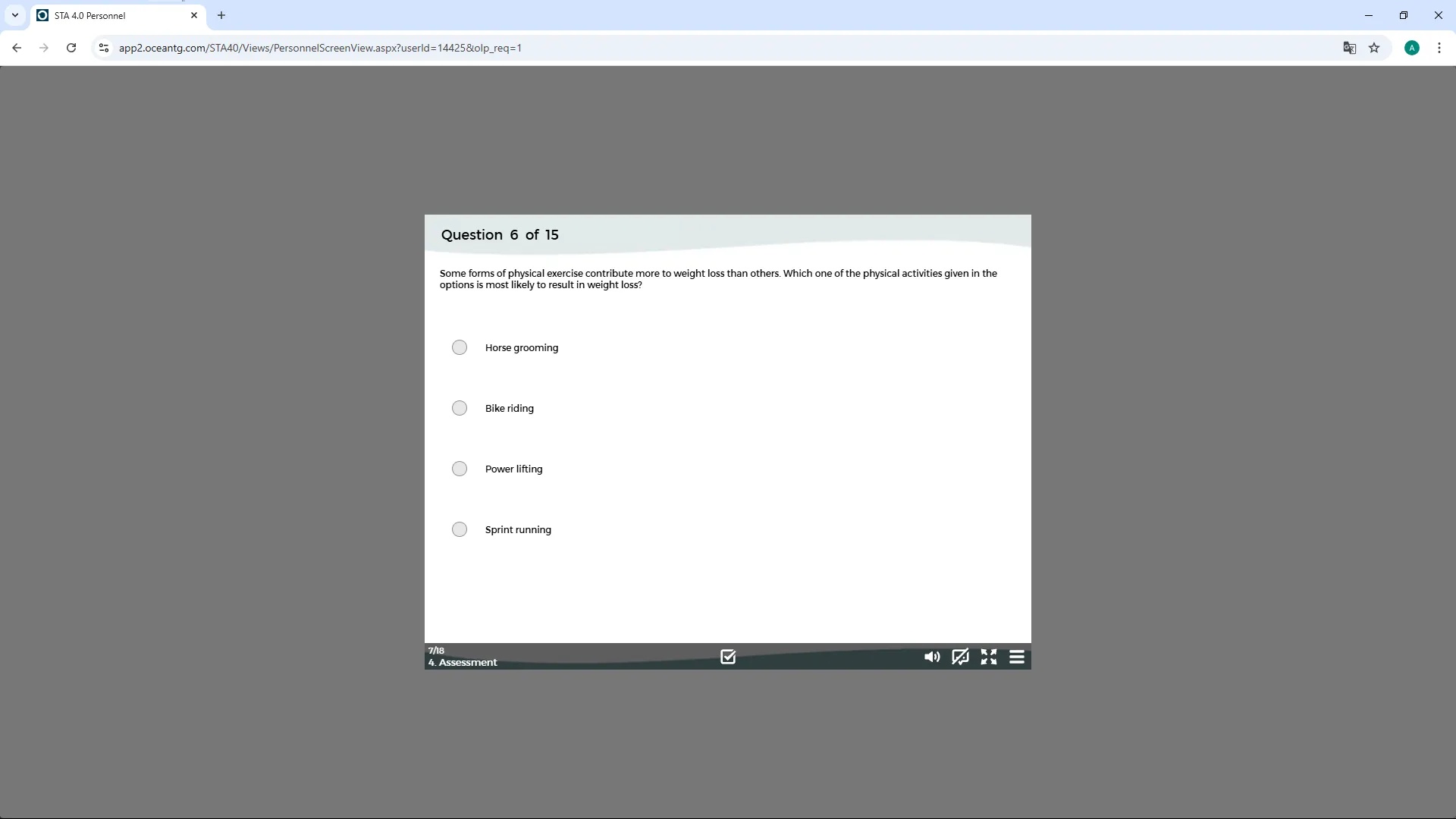Toggle the captions icon in player bar
Viewport: 1456px width, 819px height.
pyautogui.click(x=960, y=657)
